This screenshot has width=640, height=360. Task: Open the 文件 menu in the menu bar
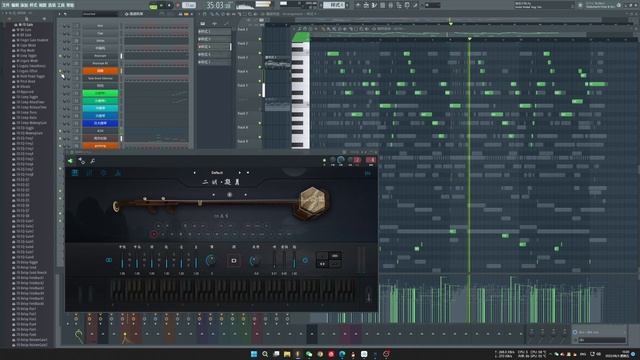click(x=6, y=5)
